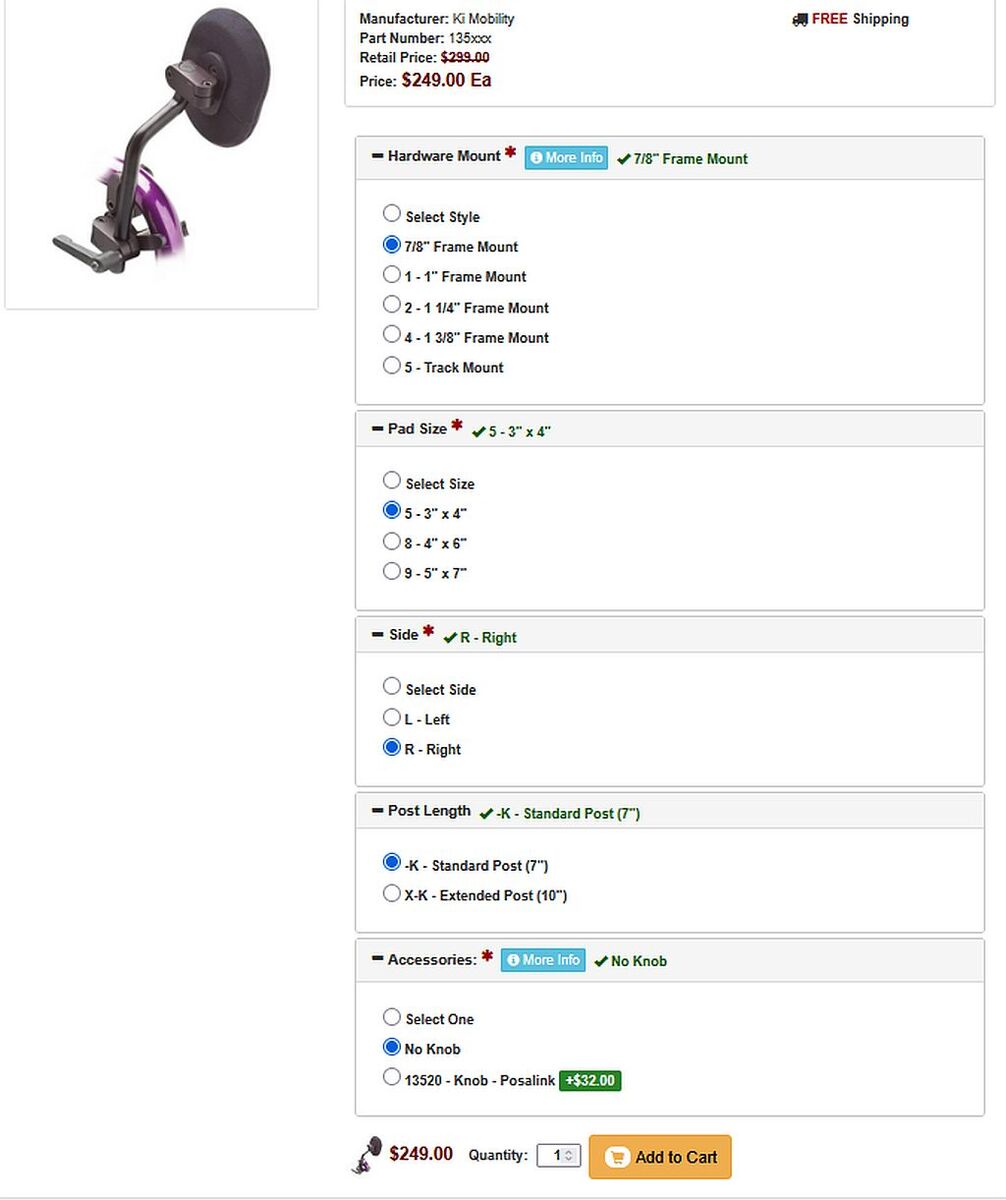Click the cart icon on Add to Cart
The image size is (1006, 1200).
[x=617, y=1157]
